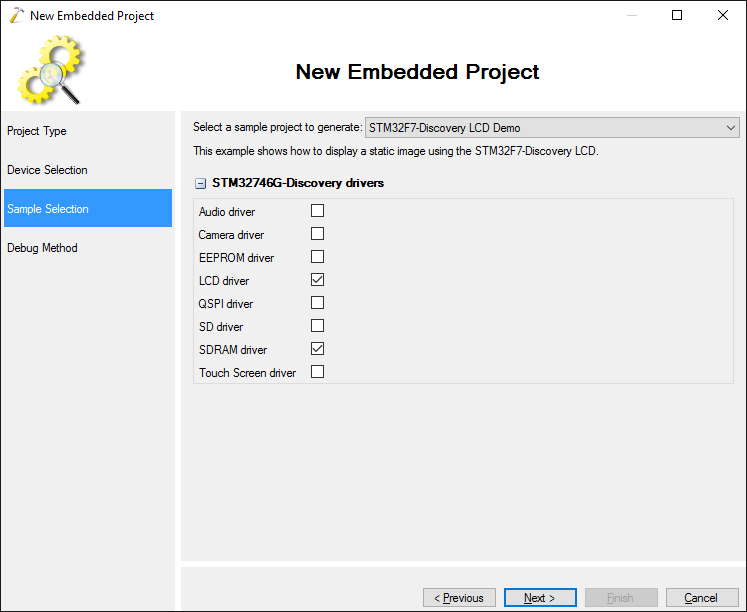Click the 'QSPI driver' label
The height and width of the screenshot is (612, 747).
coord(226,304)
